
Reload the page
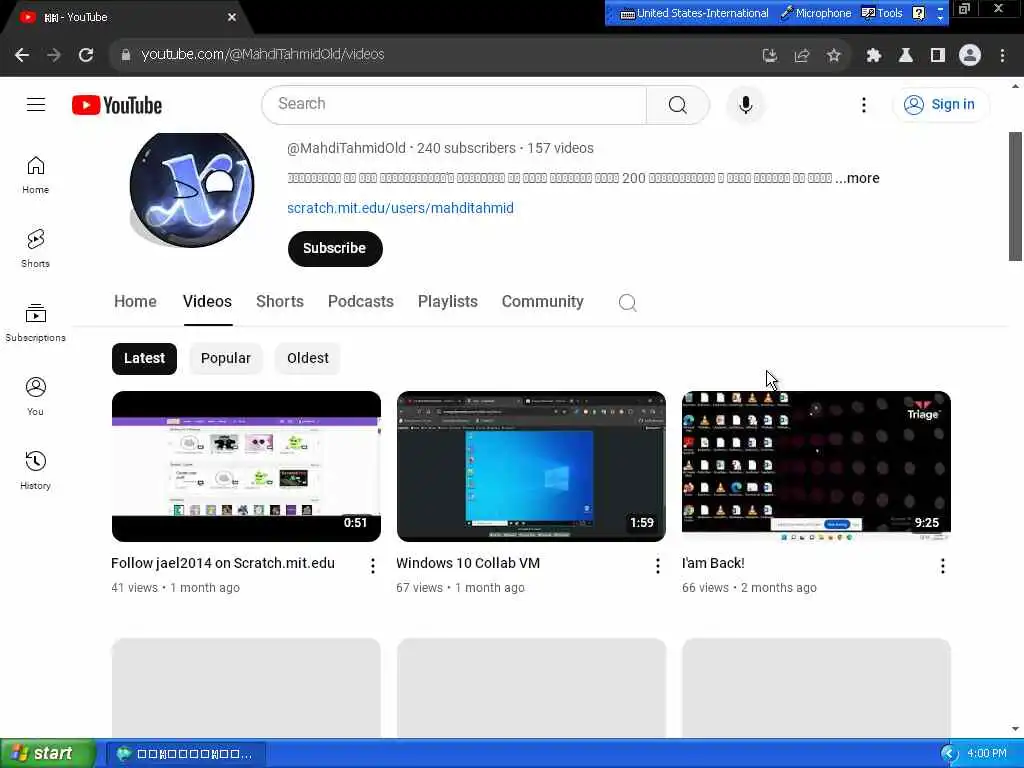(x=86, y=55)
